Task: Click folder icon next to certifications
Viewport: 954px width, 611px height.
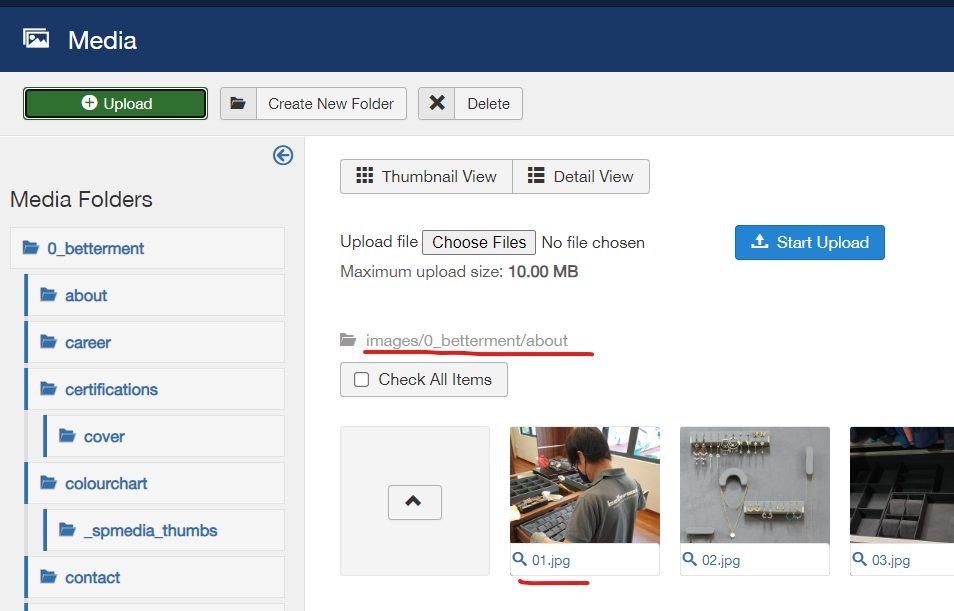Action: coord(49,388)
